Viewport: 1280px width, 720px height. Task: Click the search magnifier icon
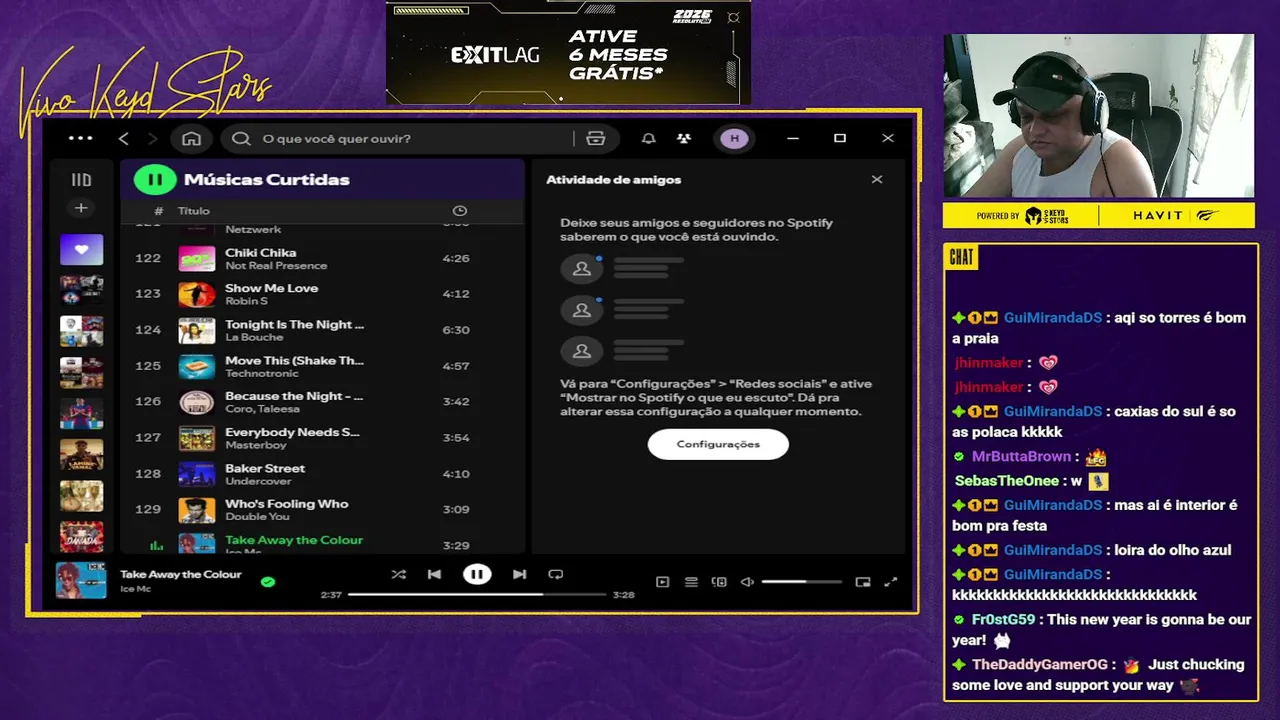(x=241, y=138)
